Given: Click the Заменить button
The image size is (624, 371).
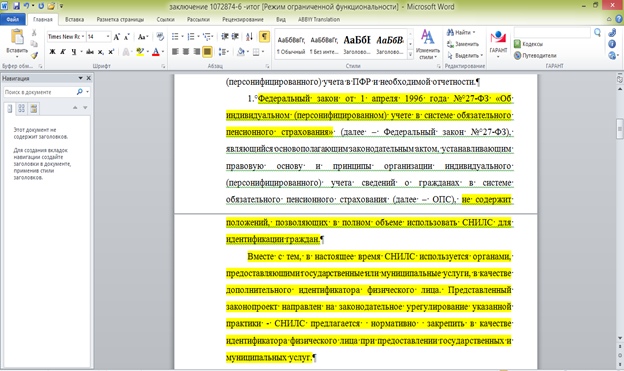Looking at the screenshot, I should click(463, 44).
